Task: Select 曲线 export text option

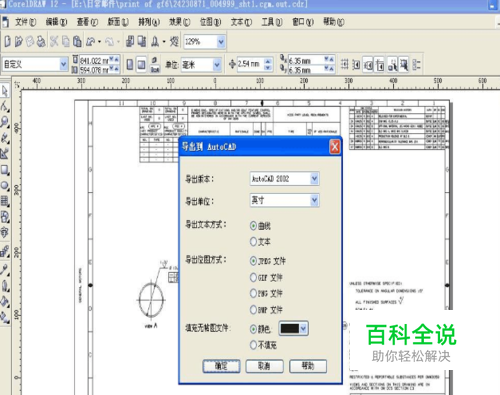Action: click(254, 226)
